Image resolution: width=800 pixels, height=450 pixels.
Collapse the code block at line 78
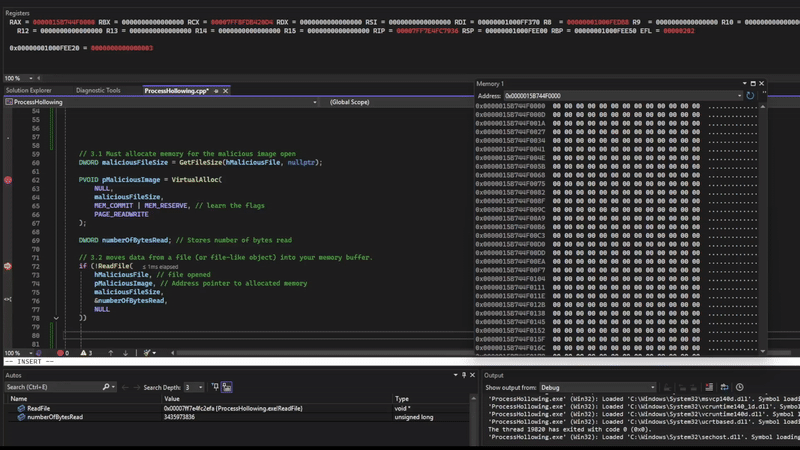tap(56, 318)
